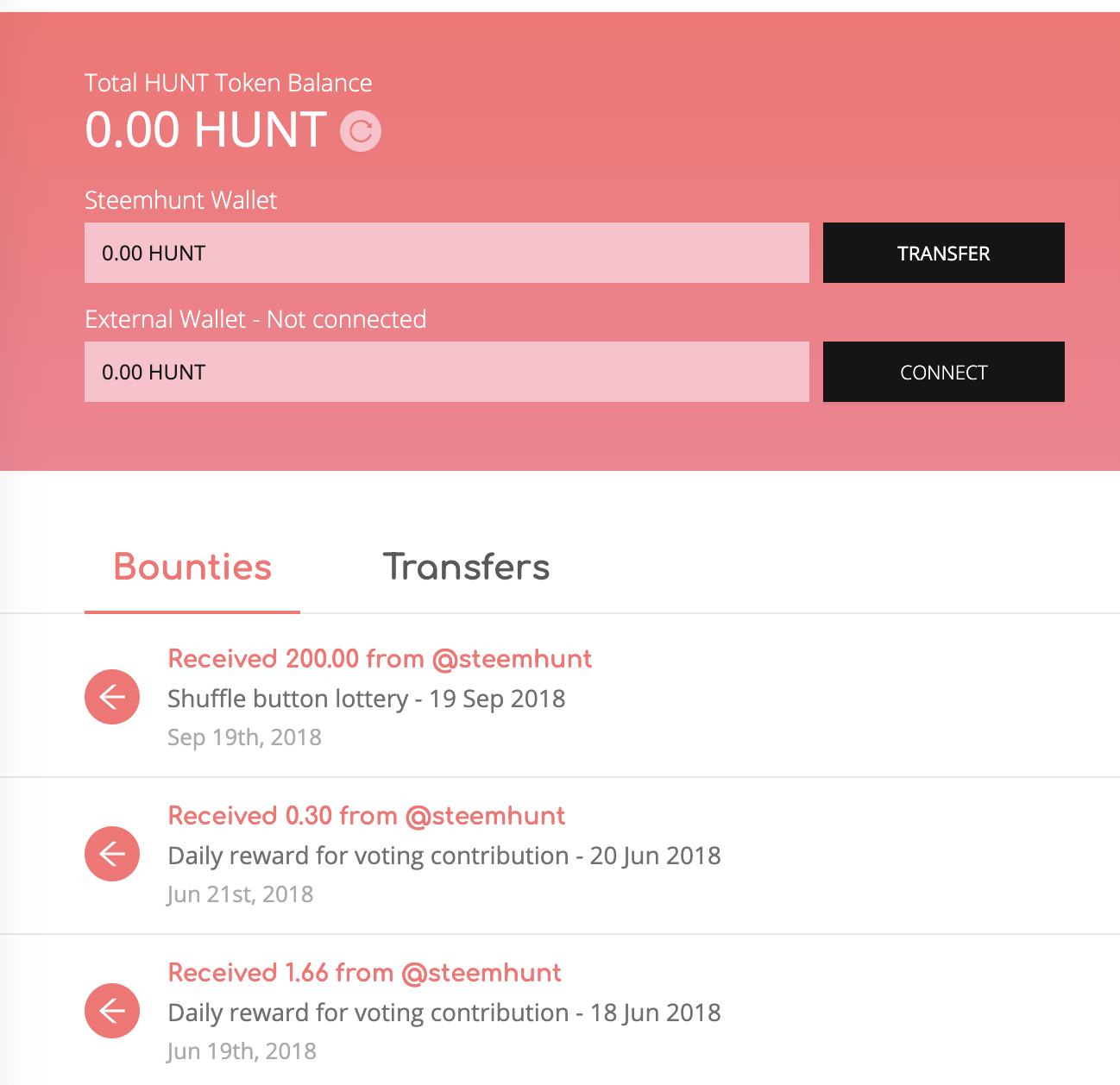Click arrow icon for 200.00 bounty
This screenshot has width=1120, height=1085.
pos(112,697)
